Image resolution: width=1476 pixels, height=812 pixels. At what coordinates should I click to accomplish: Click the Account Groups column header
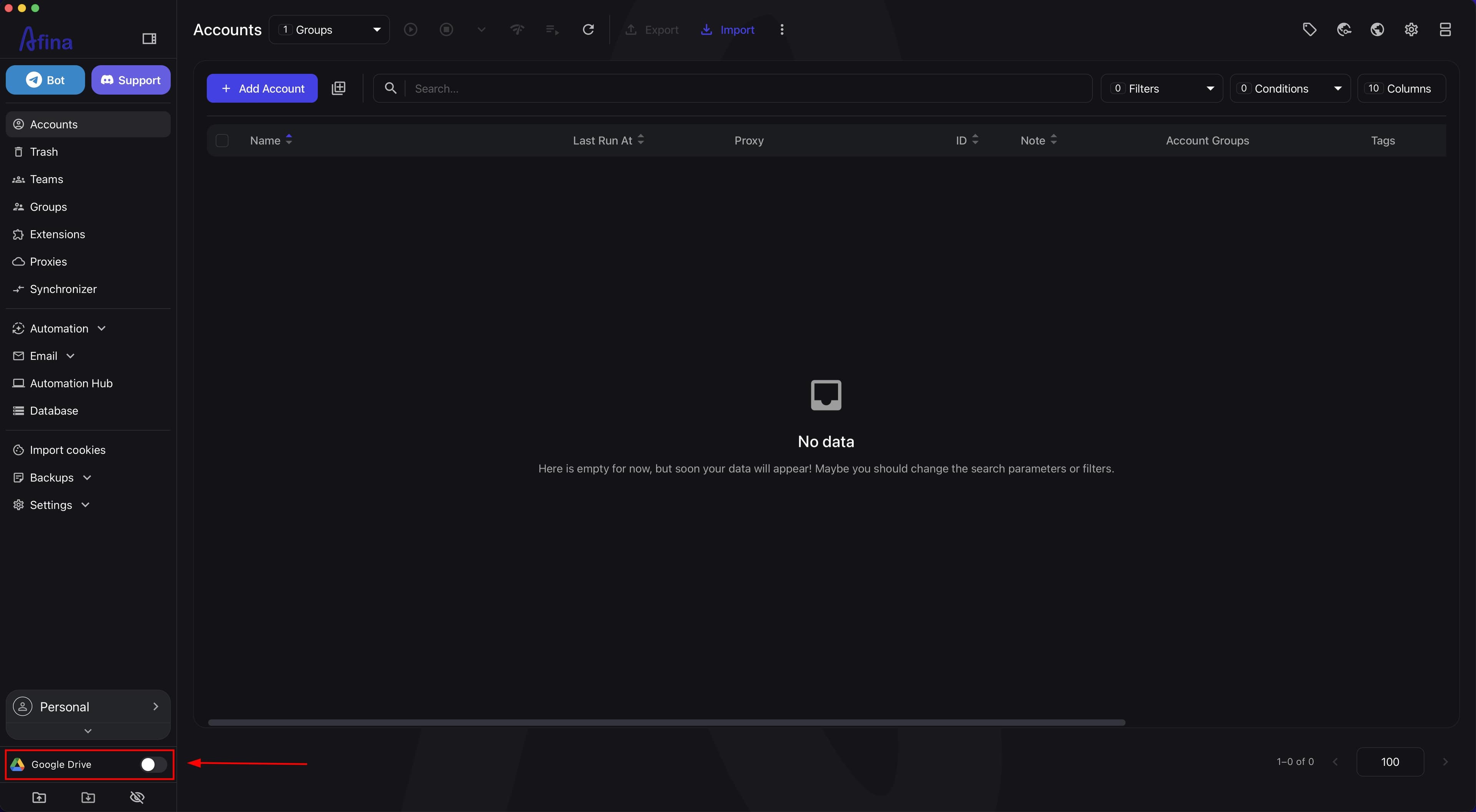pos(1207,140)
